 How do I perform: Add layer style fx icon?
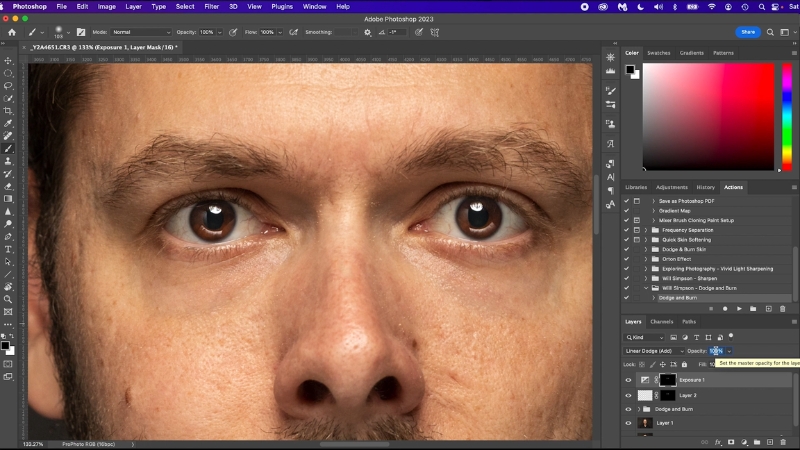click(718, 442)
